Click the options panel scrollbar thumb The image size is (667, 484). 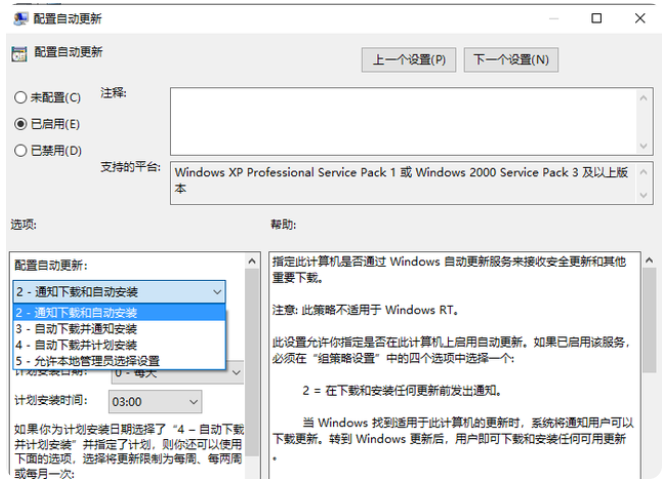coord(252,362)
